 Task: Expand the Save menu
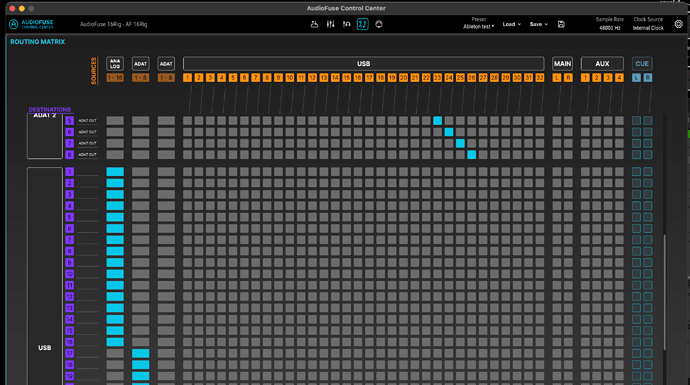pyautogui.click(x=539, y=24)
